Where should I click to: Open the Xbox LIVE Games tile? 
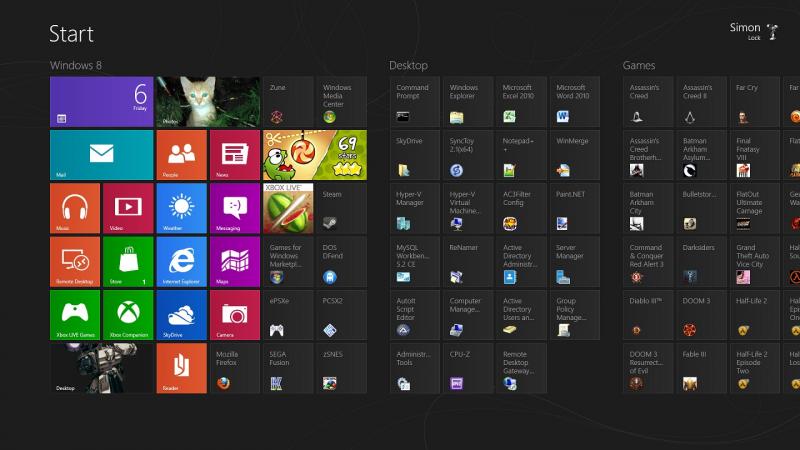pyautogui.click(x=75, y=315)
